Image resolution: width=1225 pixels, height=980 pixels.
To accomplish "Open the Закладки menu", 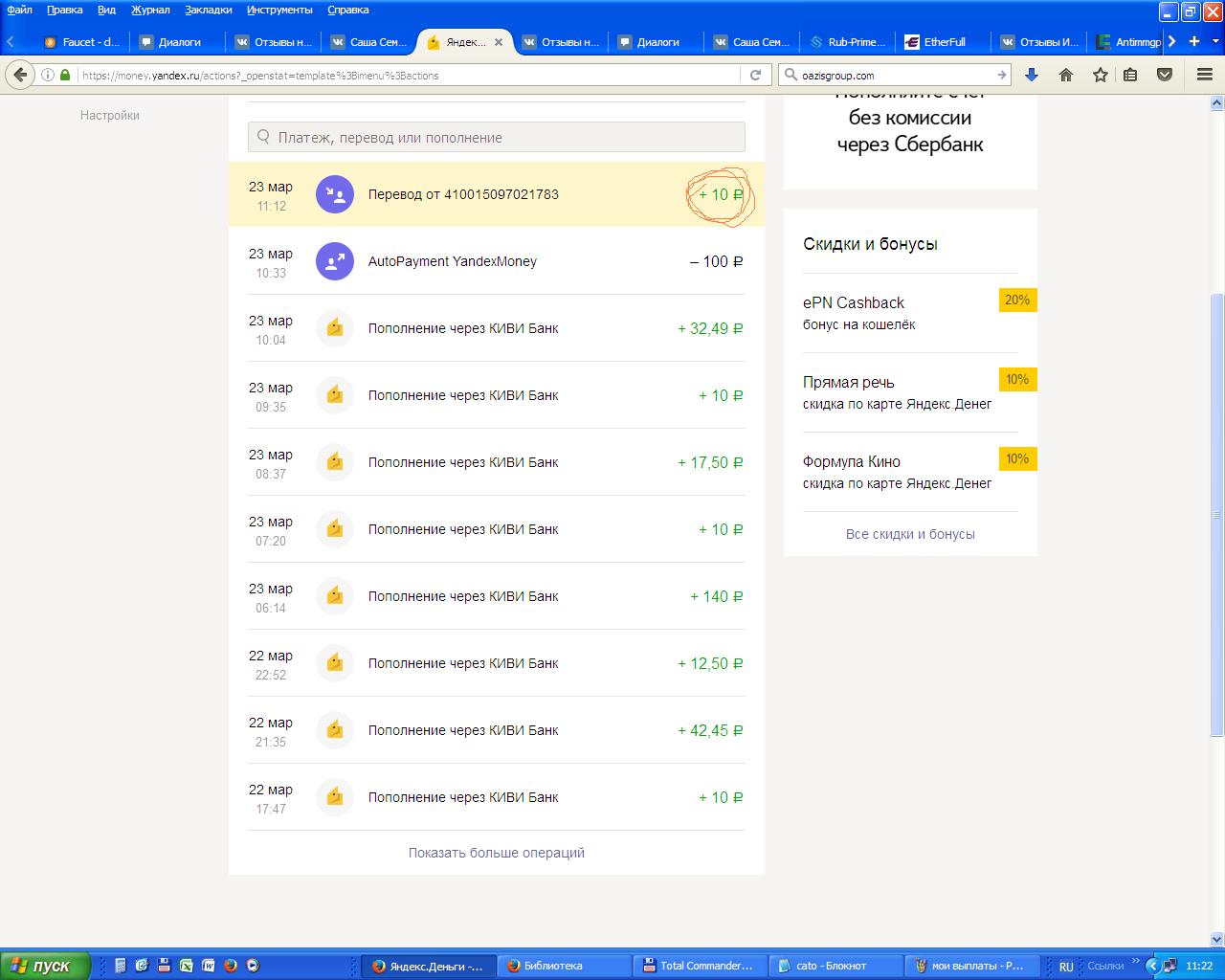I will [x=208, y=10].
